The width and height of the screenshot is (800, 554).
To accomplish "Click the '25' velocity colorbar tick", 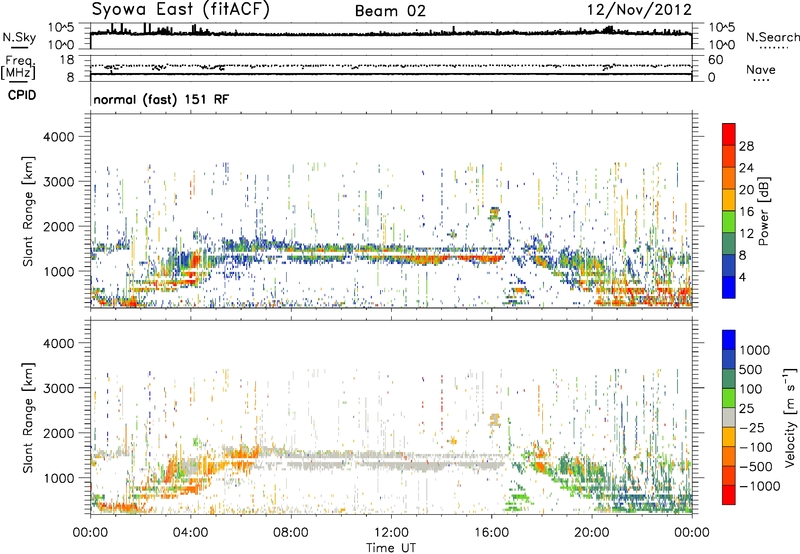I will coord(746,408).
